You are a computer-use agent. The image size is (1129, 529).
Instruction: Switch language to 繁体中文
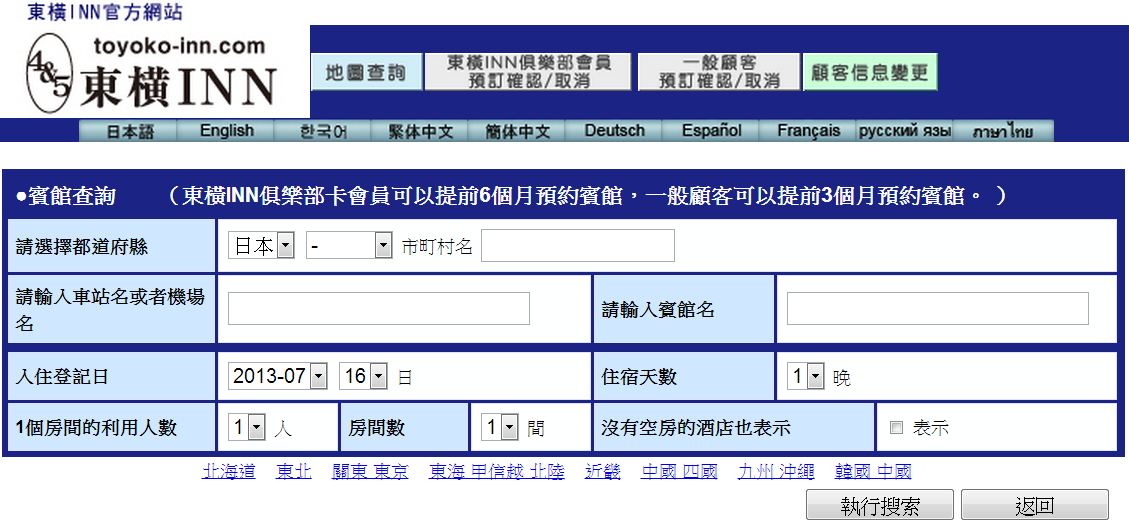pyautogui.click(x=420, y=131)
